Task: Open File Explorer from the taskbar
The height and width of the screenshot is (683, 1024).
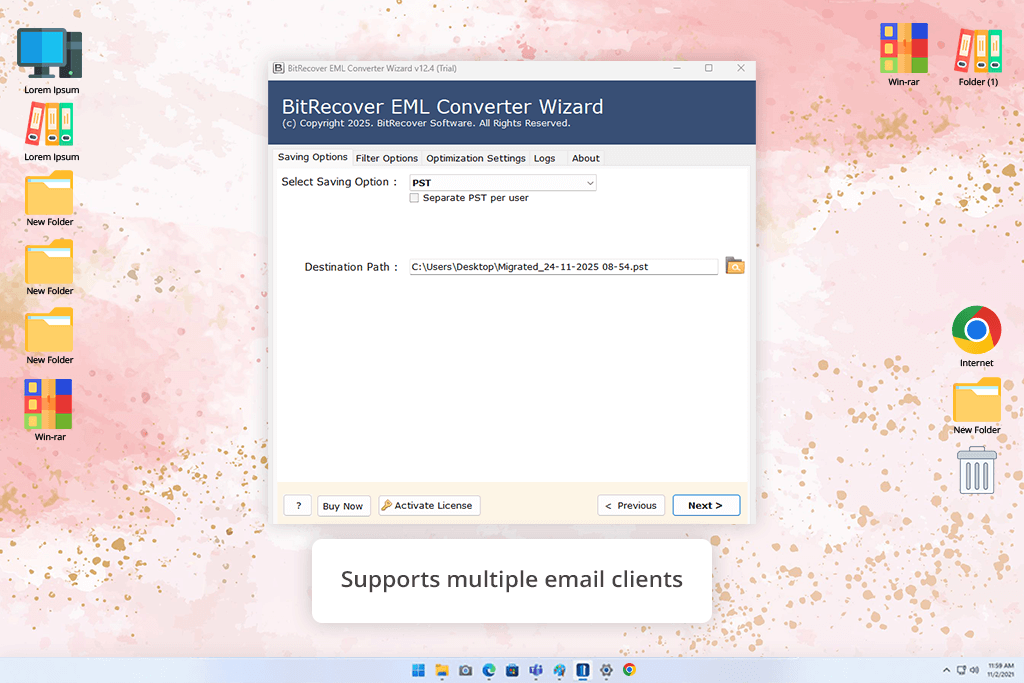Action: tap(442, 670)
